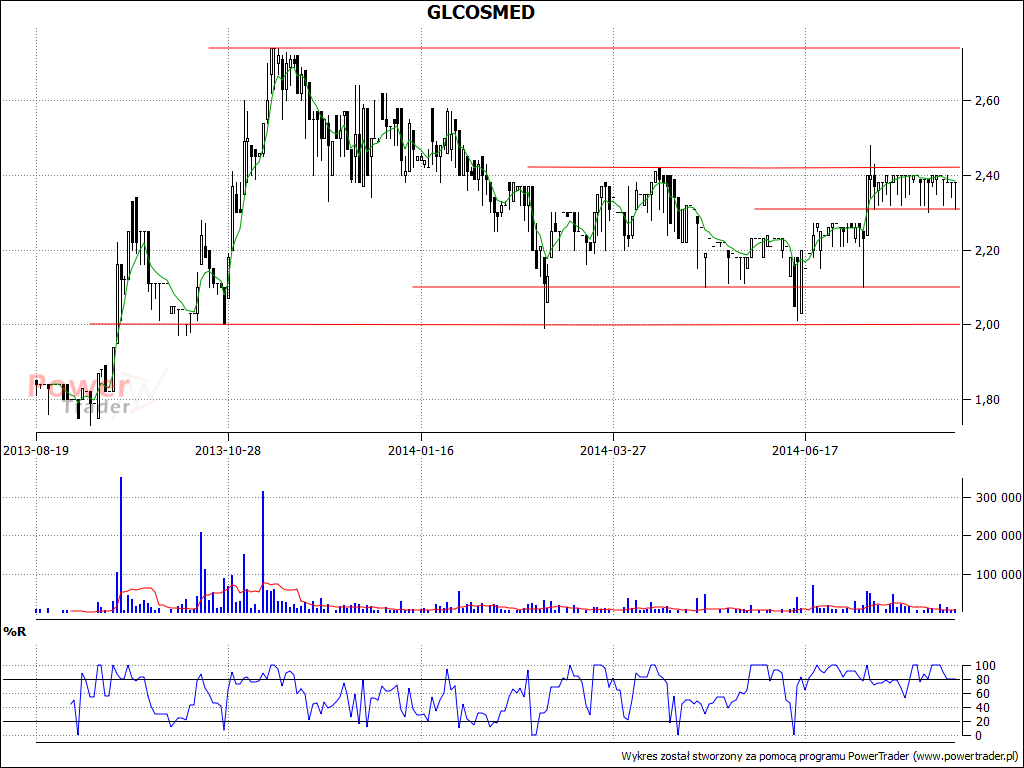Click the 2,40 price axis label
This screenshot has height=768, width=1024.
click(x=987, y=176)
